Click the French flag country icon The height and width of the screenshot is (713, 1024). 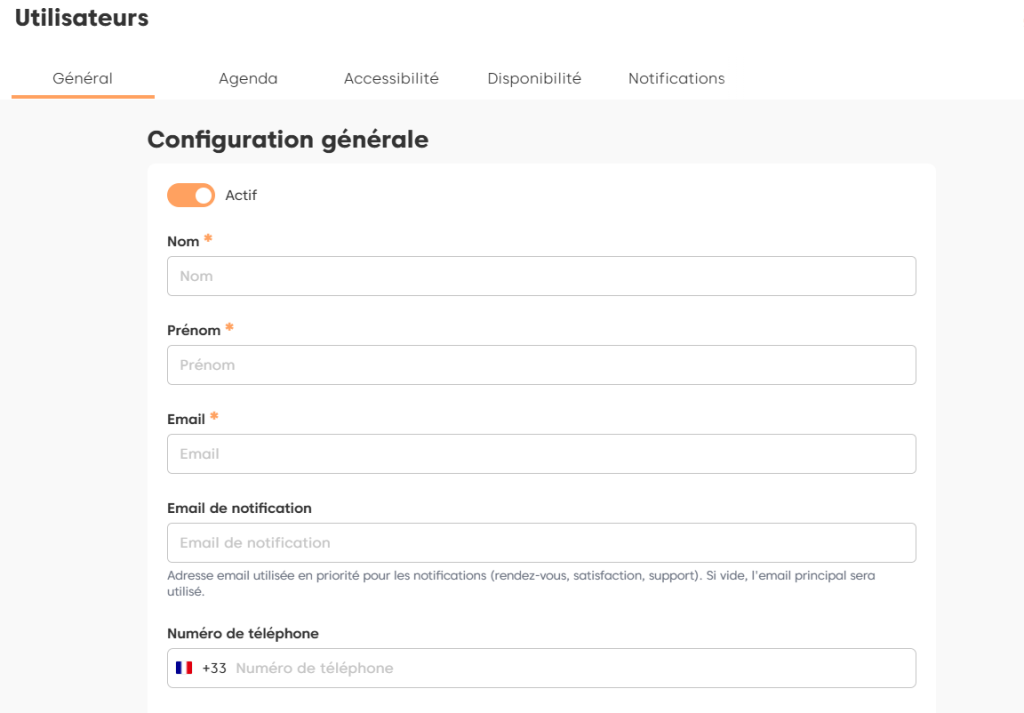click(x=184, y=668)
